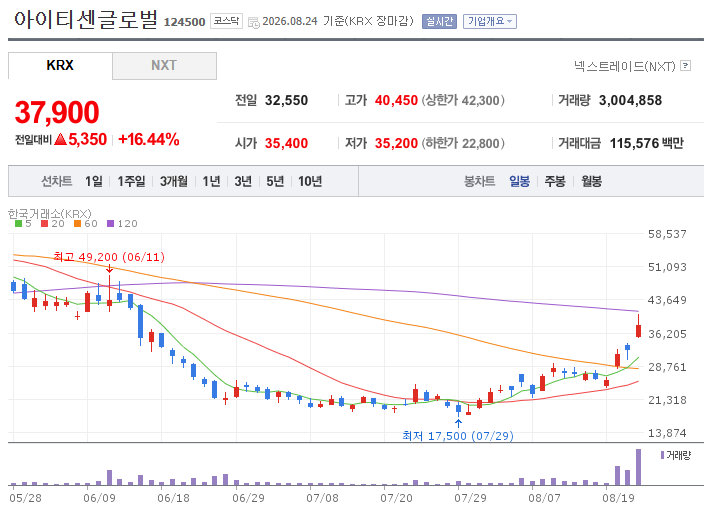704x509 pixels.
Task: Select the 1년 line chart range
Action: pos(211,181)
